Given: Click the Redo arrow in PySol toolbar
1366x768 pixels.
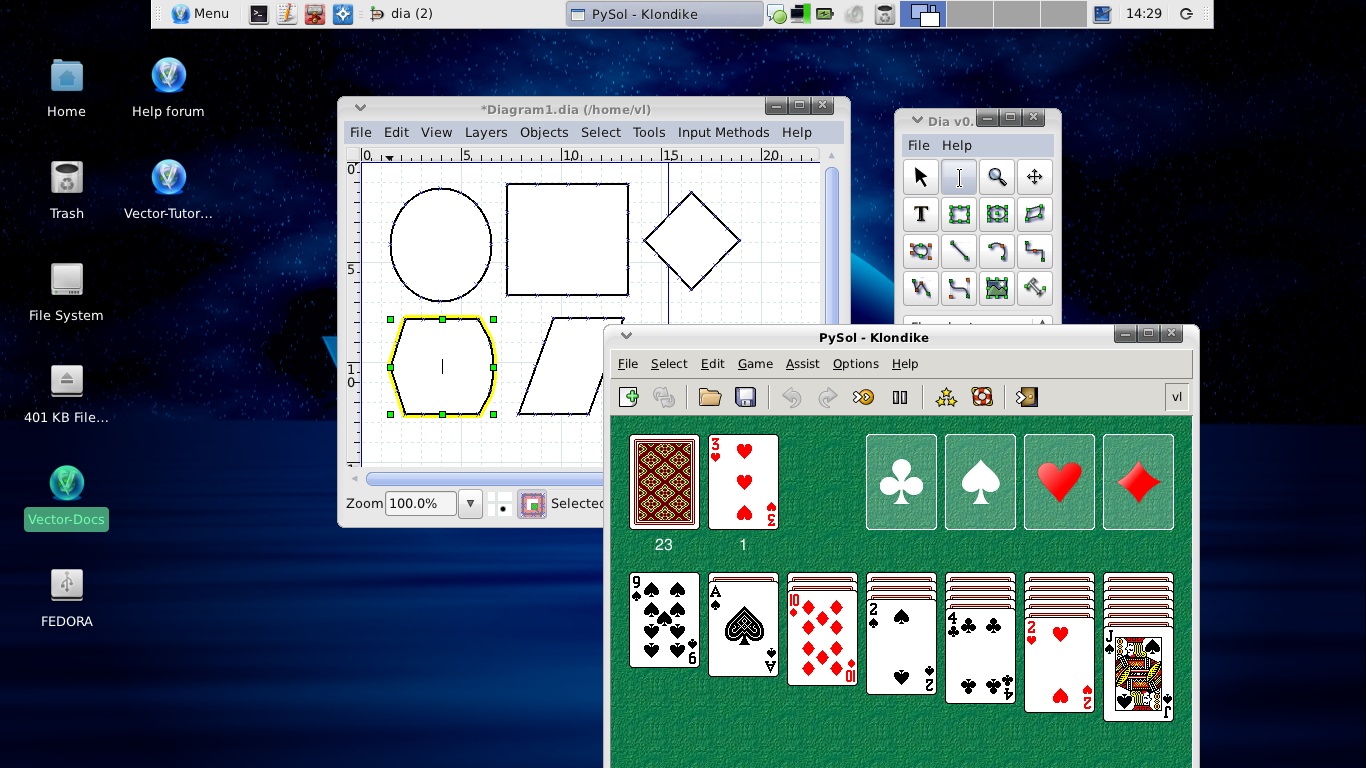Looking at the screenshot, I should tap(827, 397).
